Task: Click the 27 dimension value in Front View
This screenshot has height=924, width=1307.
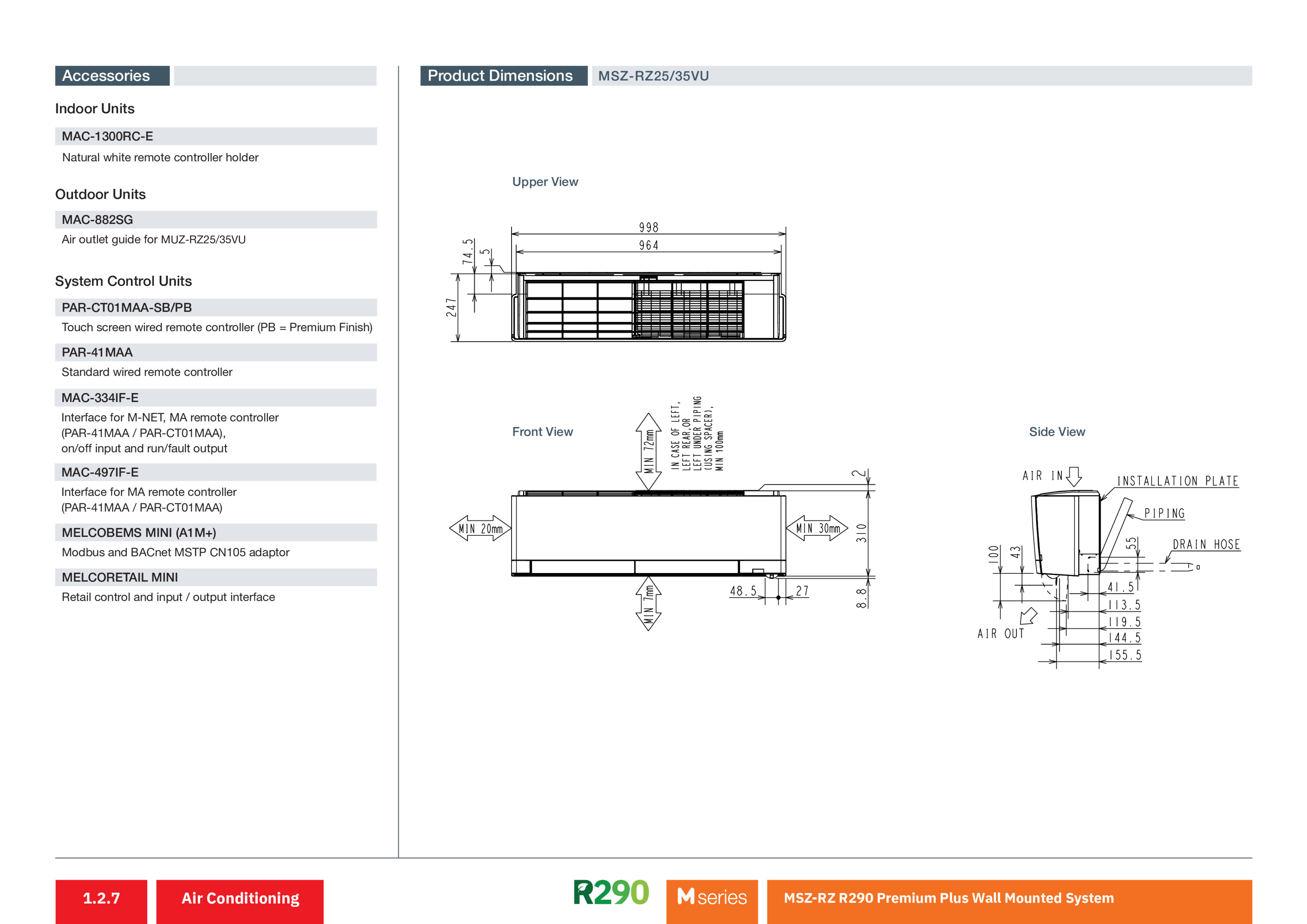Action: 802,591
